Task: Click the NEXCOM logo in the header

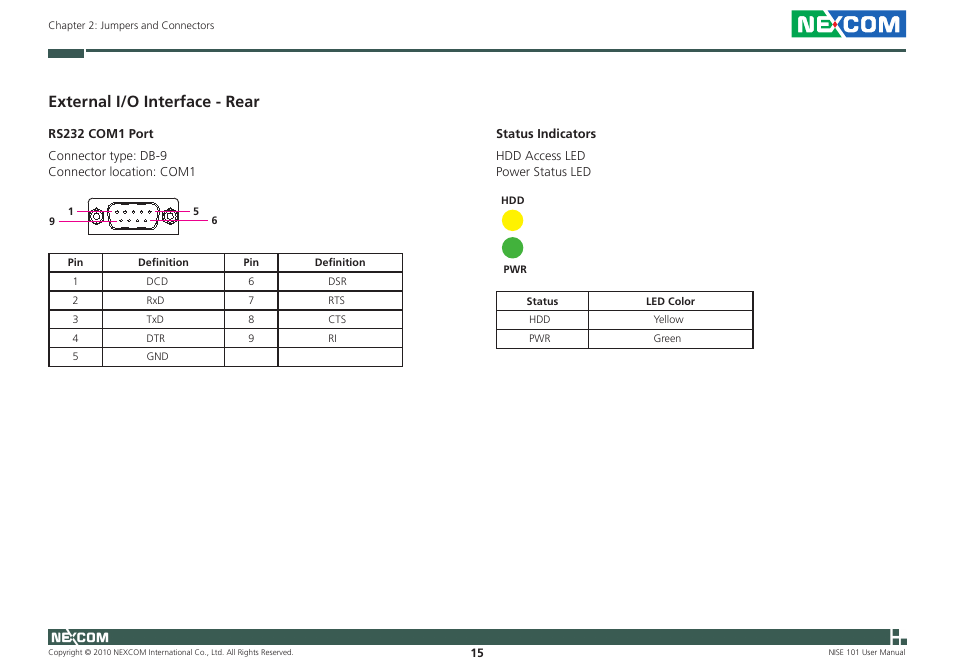Action: 848,24
